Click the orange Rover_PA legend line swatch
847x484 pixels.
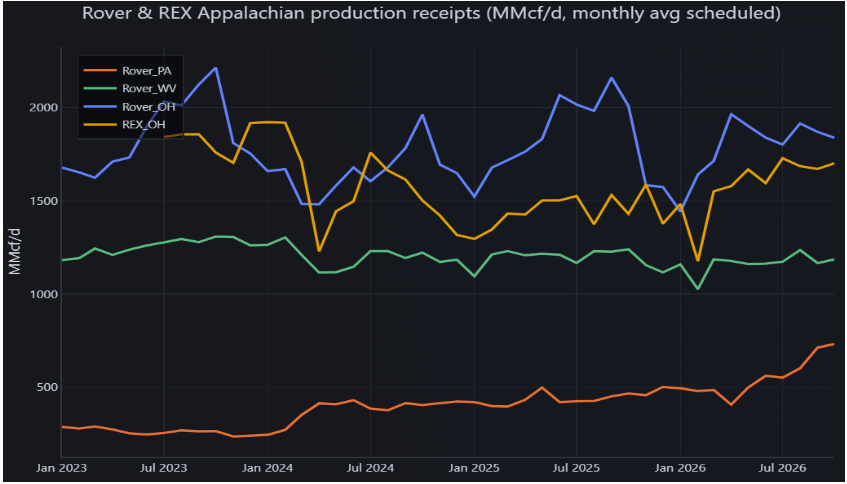pos(100,70)
